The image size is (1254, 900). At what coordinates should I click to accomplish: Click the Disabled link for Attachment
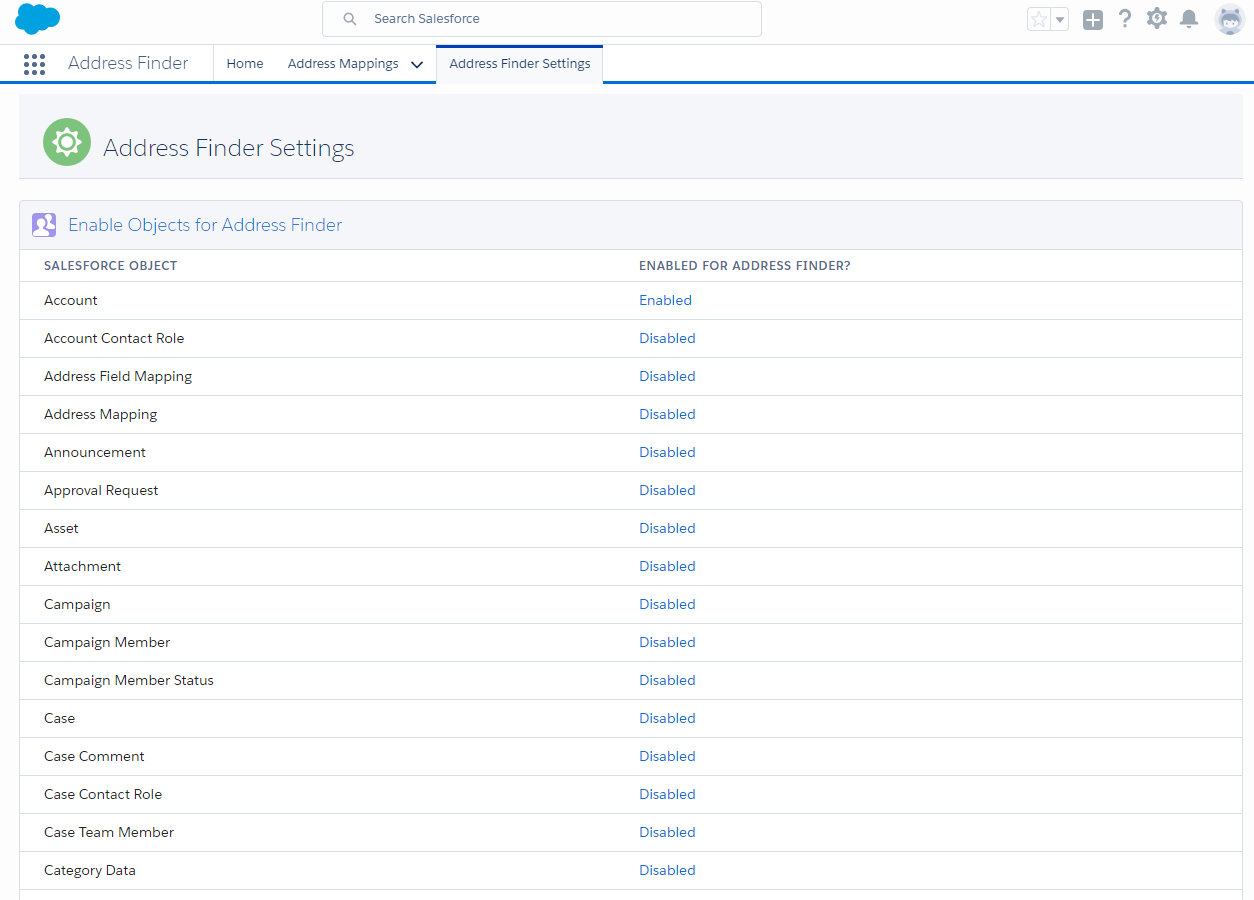click(x=667, y=566)
